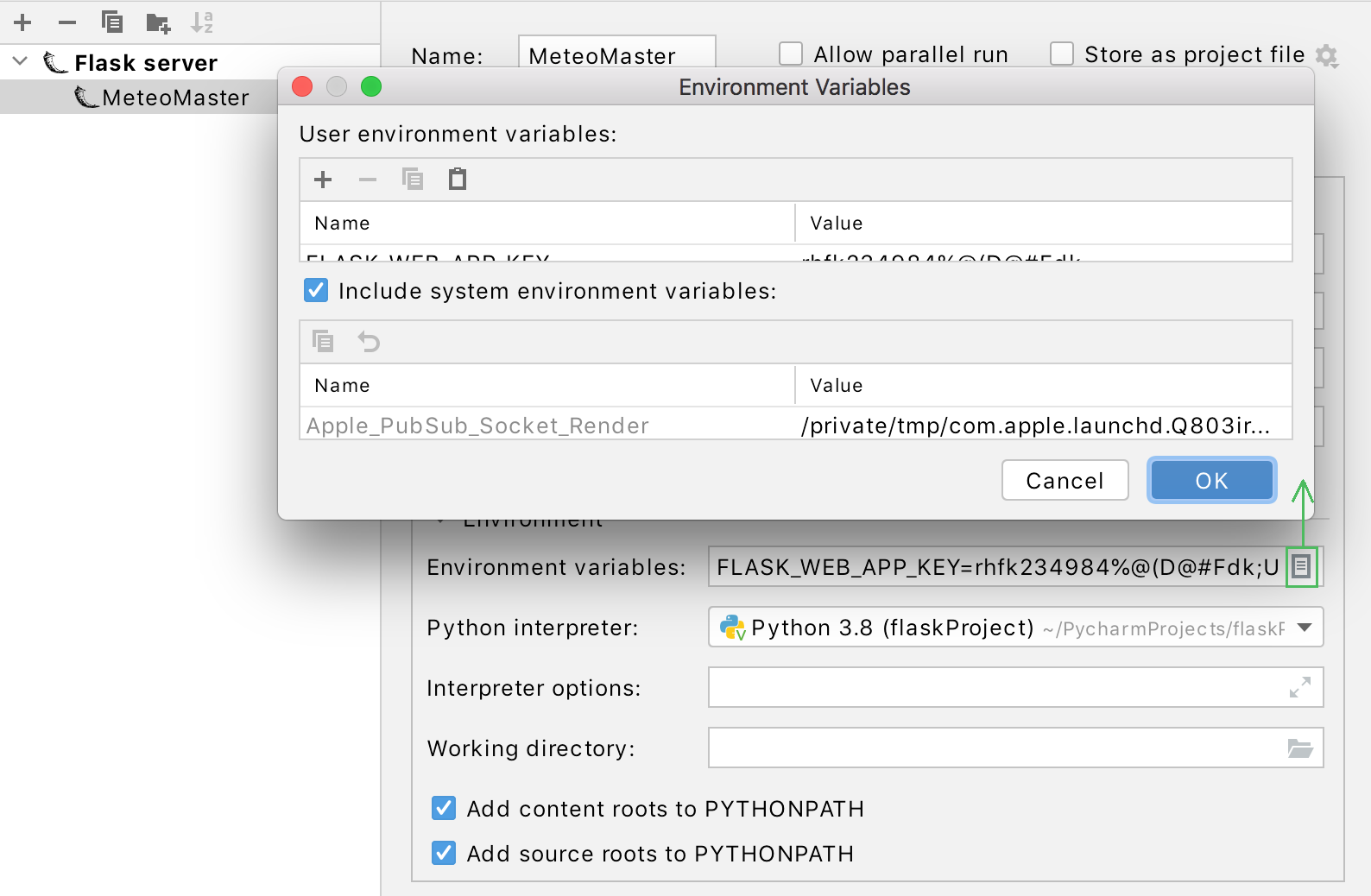Image resolution: width=1371 pixels, height=896 pixels.
Task: Copy user environment variables
Action: click(x=413, y=180)
